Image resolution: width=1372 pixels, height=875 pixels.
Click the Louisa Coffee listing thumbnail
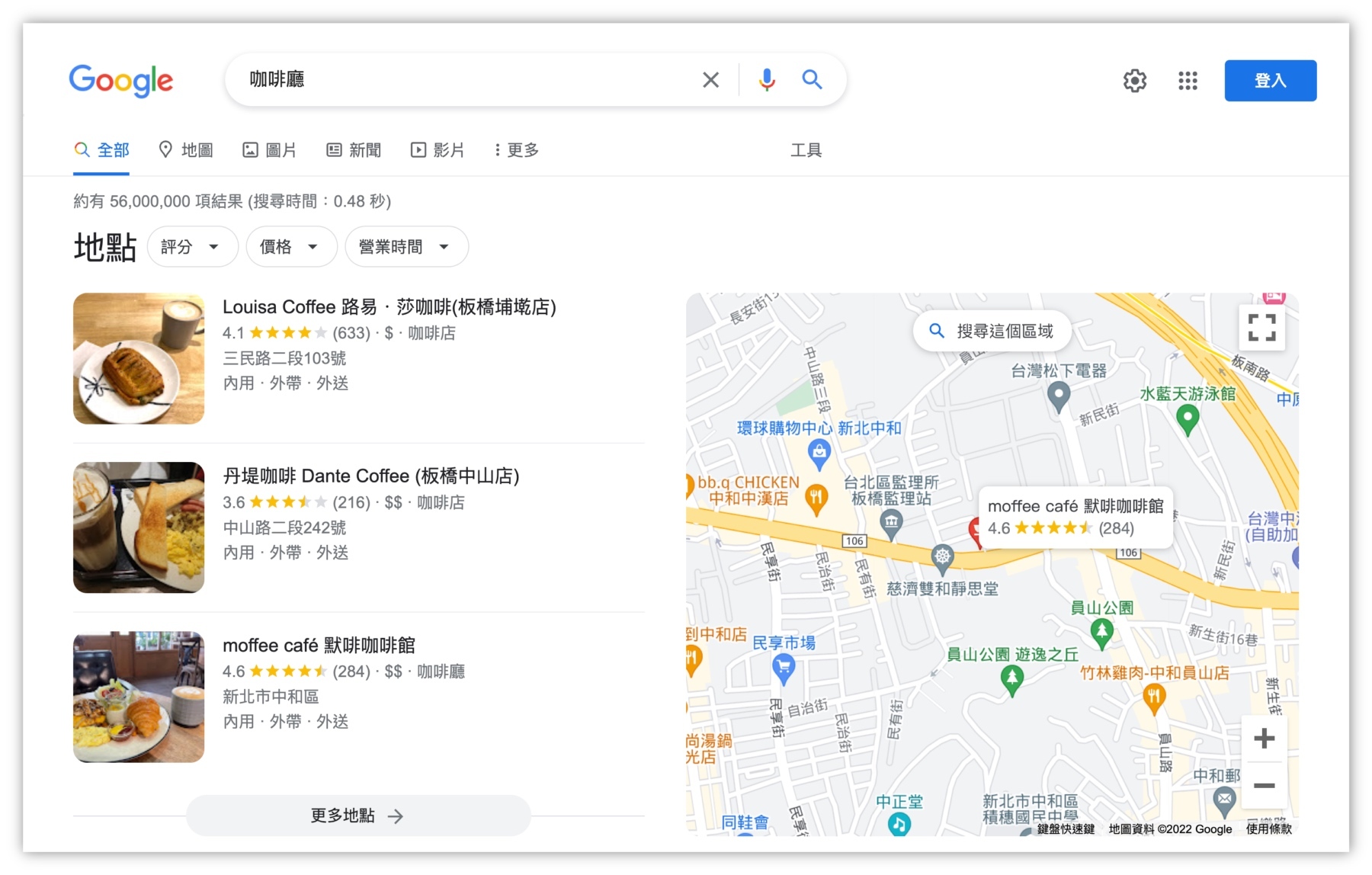tap(138, 358)
